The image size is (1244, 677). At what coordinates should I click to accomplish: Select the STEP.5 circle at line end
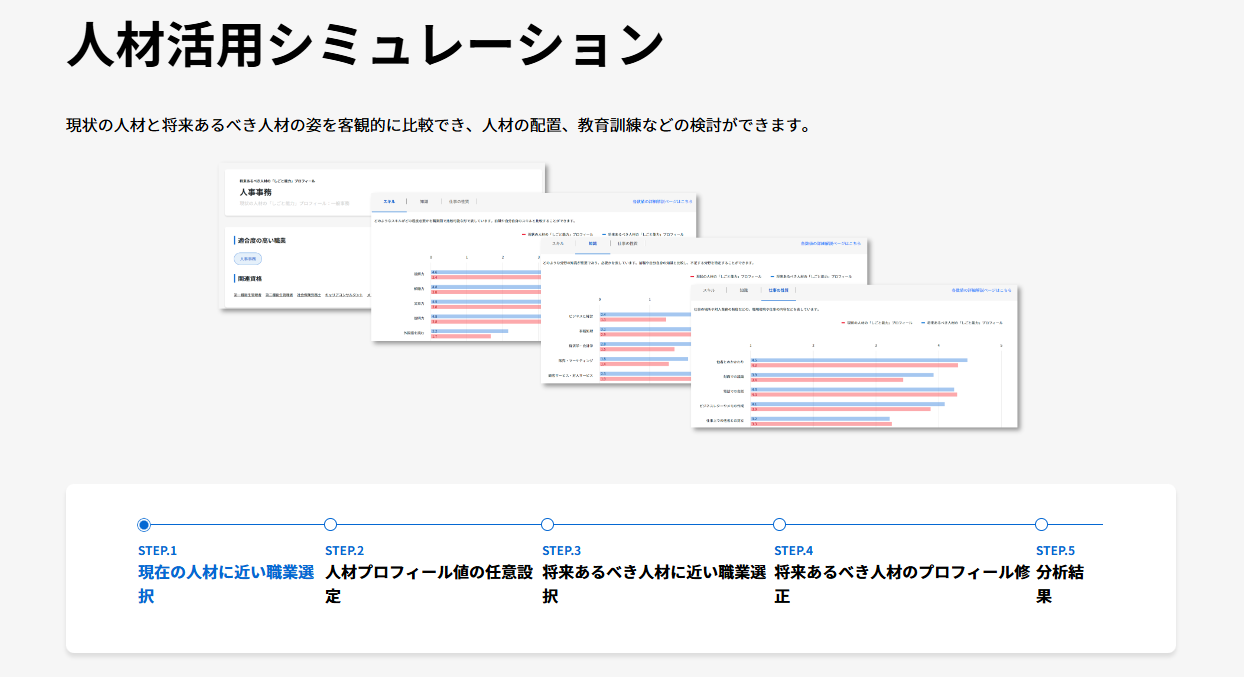pyautogui.click(x=1041, y=525)
